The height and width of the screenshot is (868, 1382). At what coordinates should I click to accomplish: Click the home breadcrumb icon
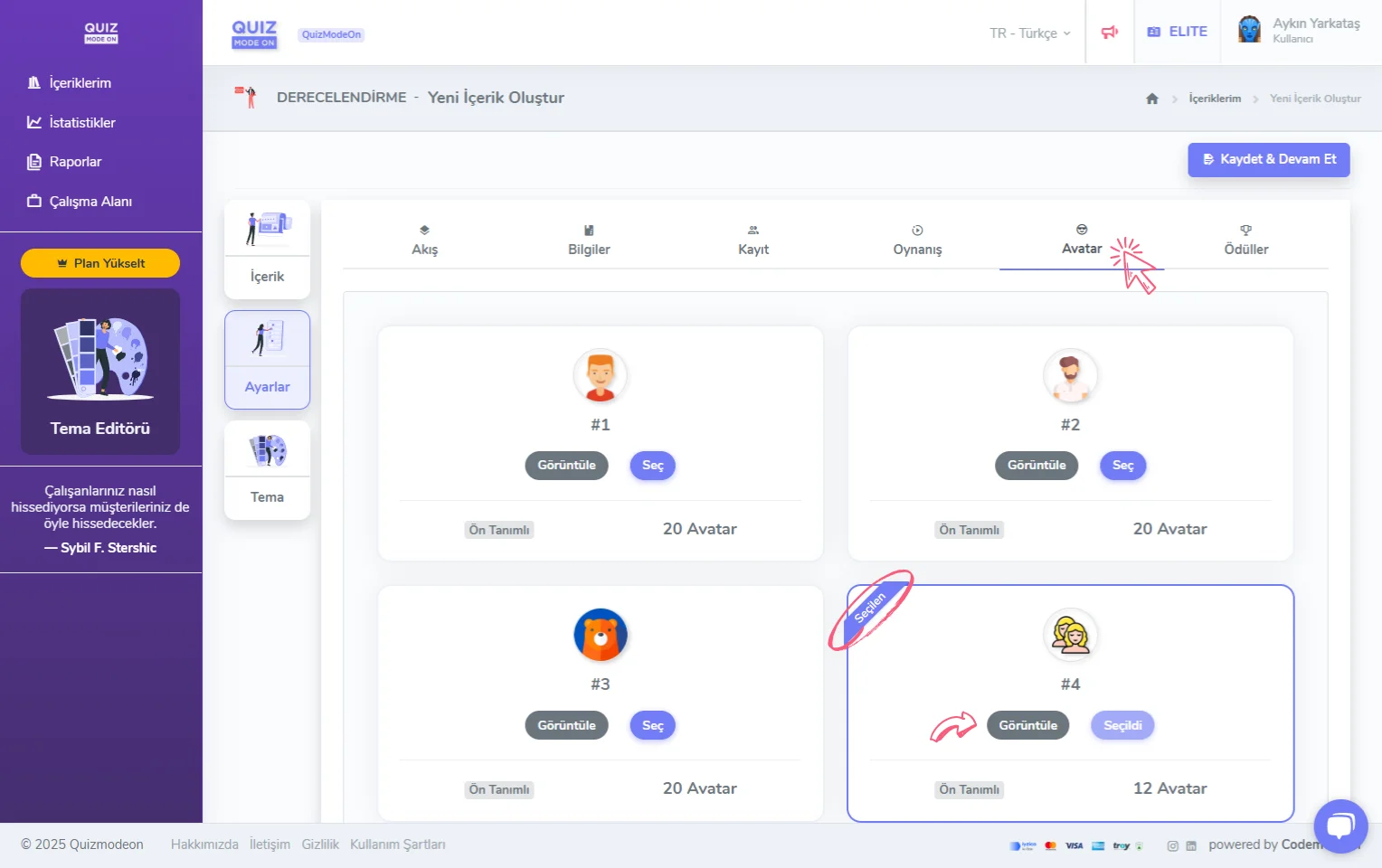pyautogui.click(x=1152, y=99)
